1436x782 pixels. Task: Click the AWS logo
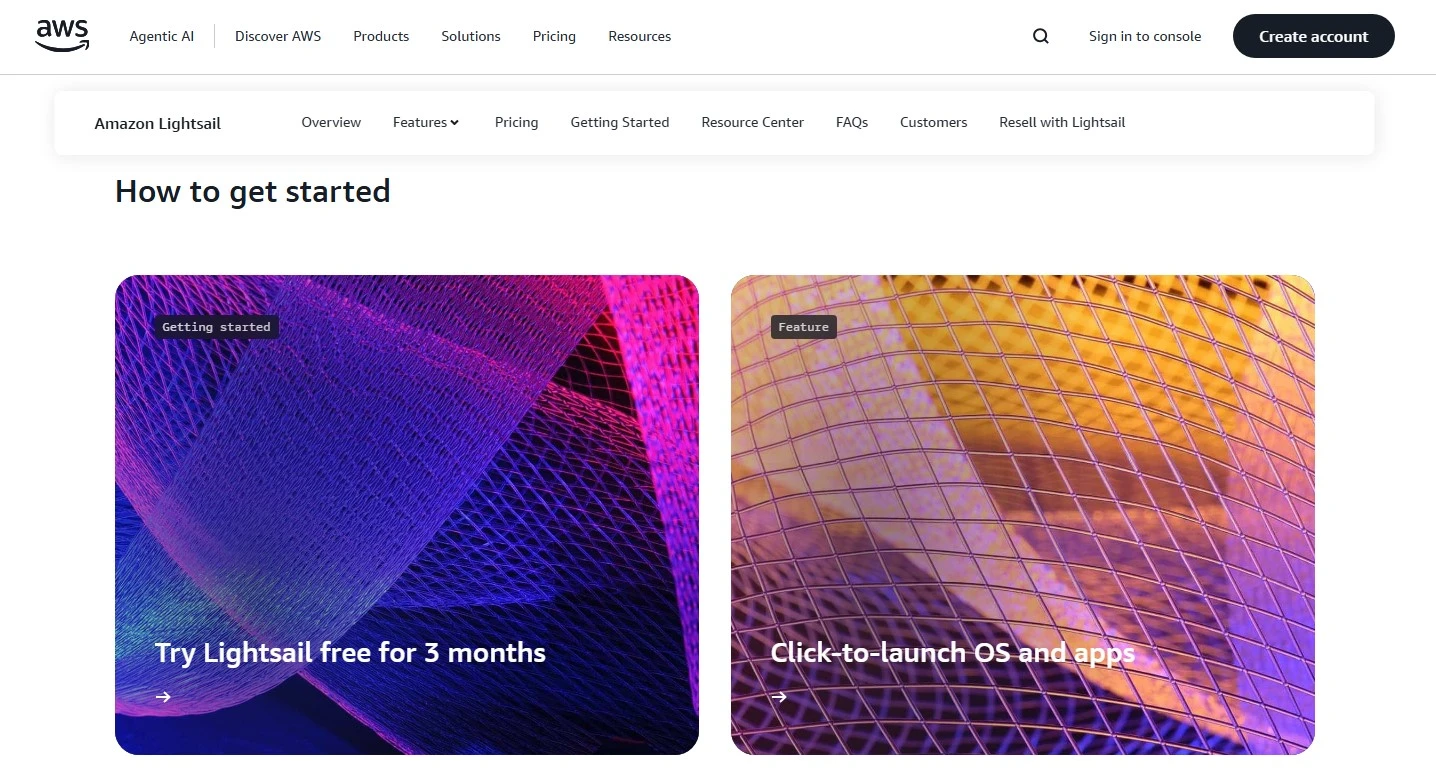coord(62,35)
